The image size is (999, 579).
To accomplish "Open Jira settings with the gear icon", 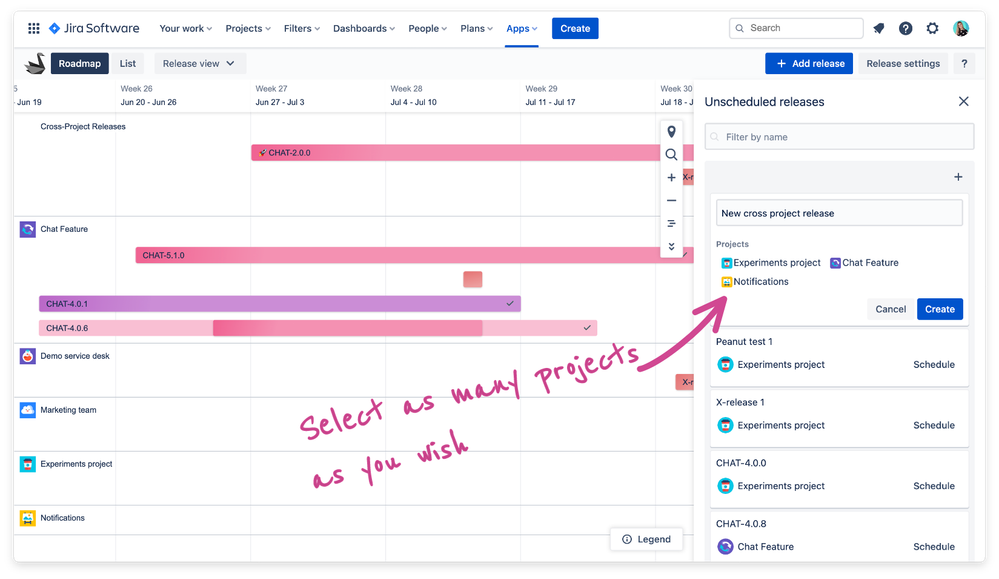I will (x=932, y=28).
